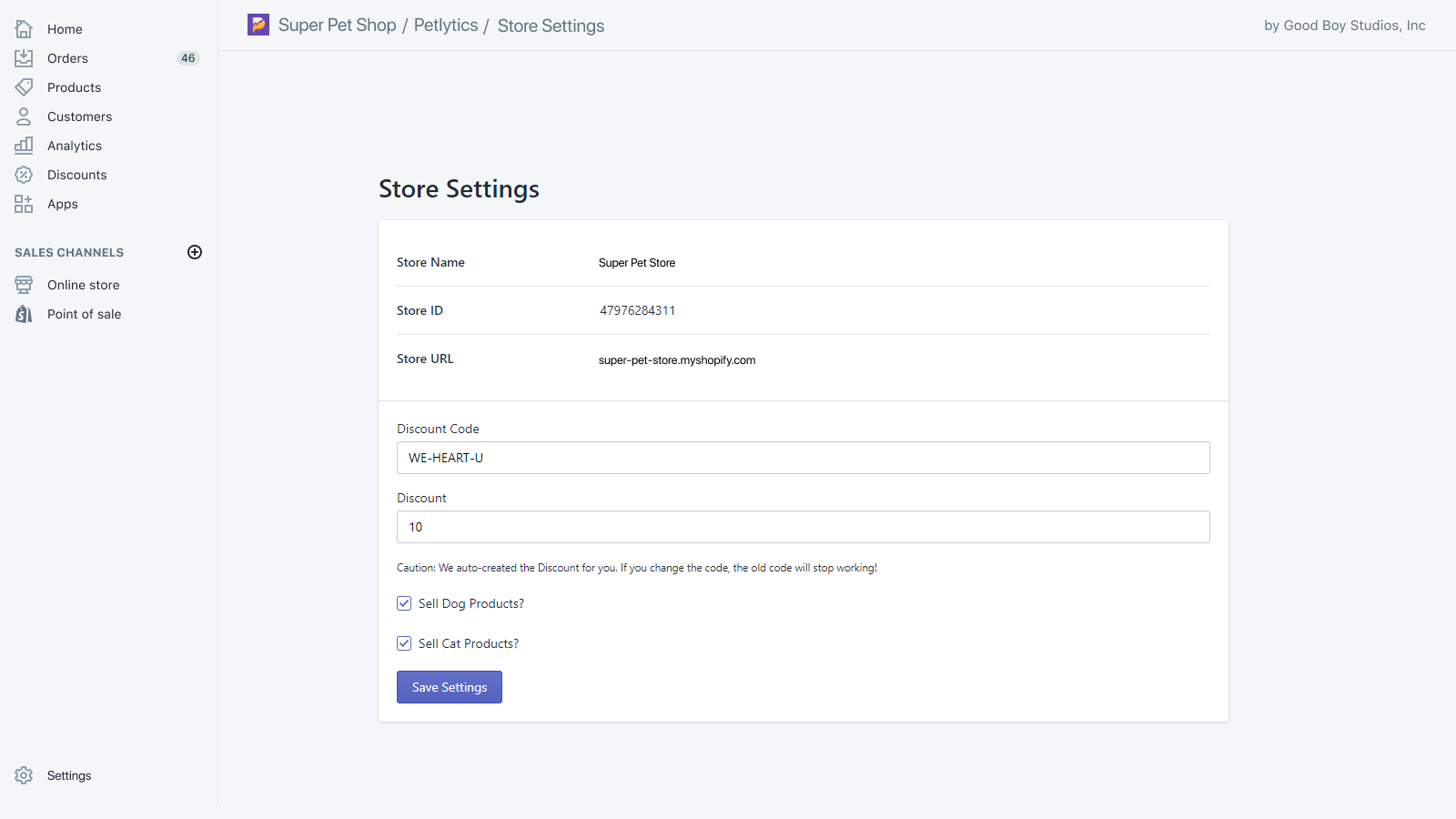Go to Super Pet Shop breadcrumb
Screen dimensions: 1456x819
pos(337,25)
